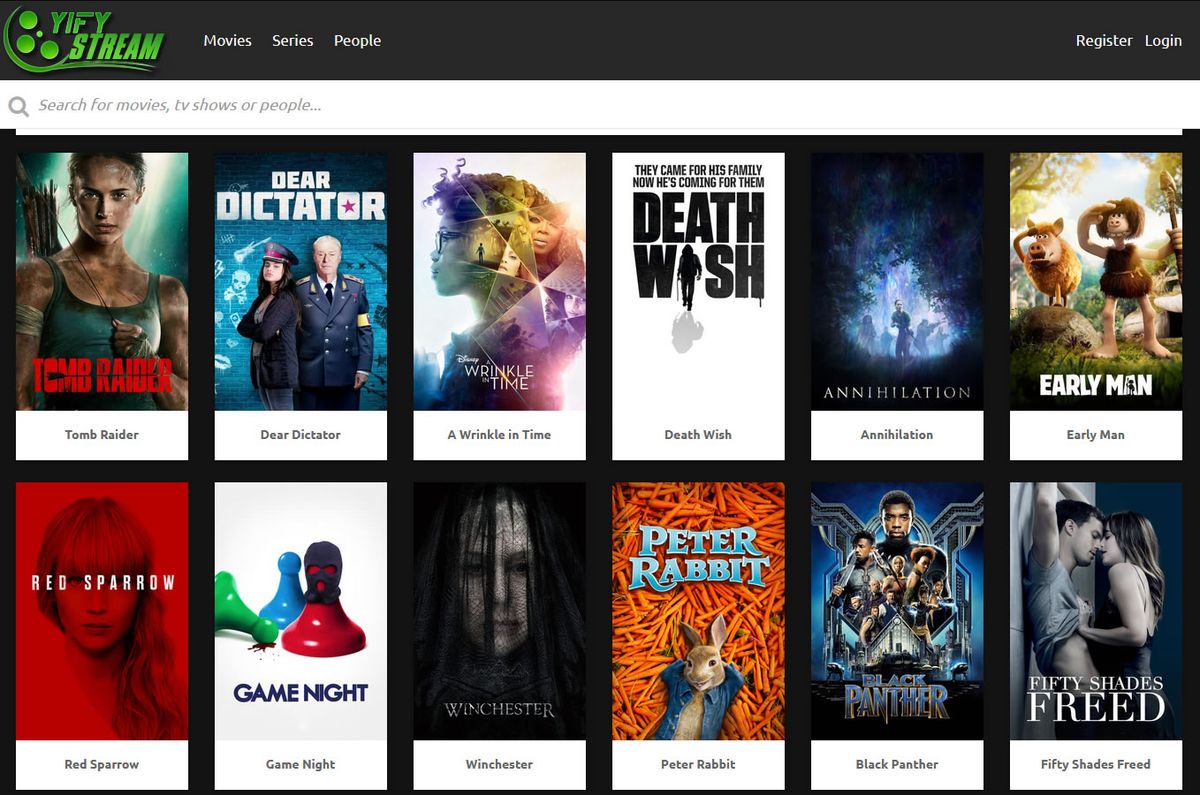Select the Black Panther title caption
The height and width of the screenshot is (795, 1200).
click(897, 765)
